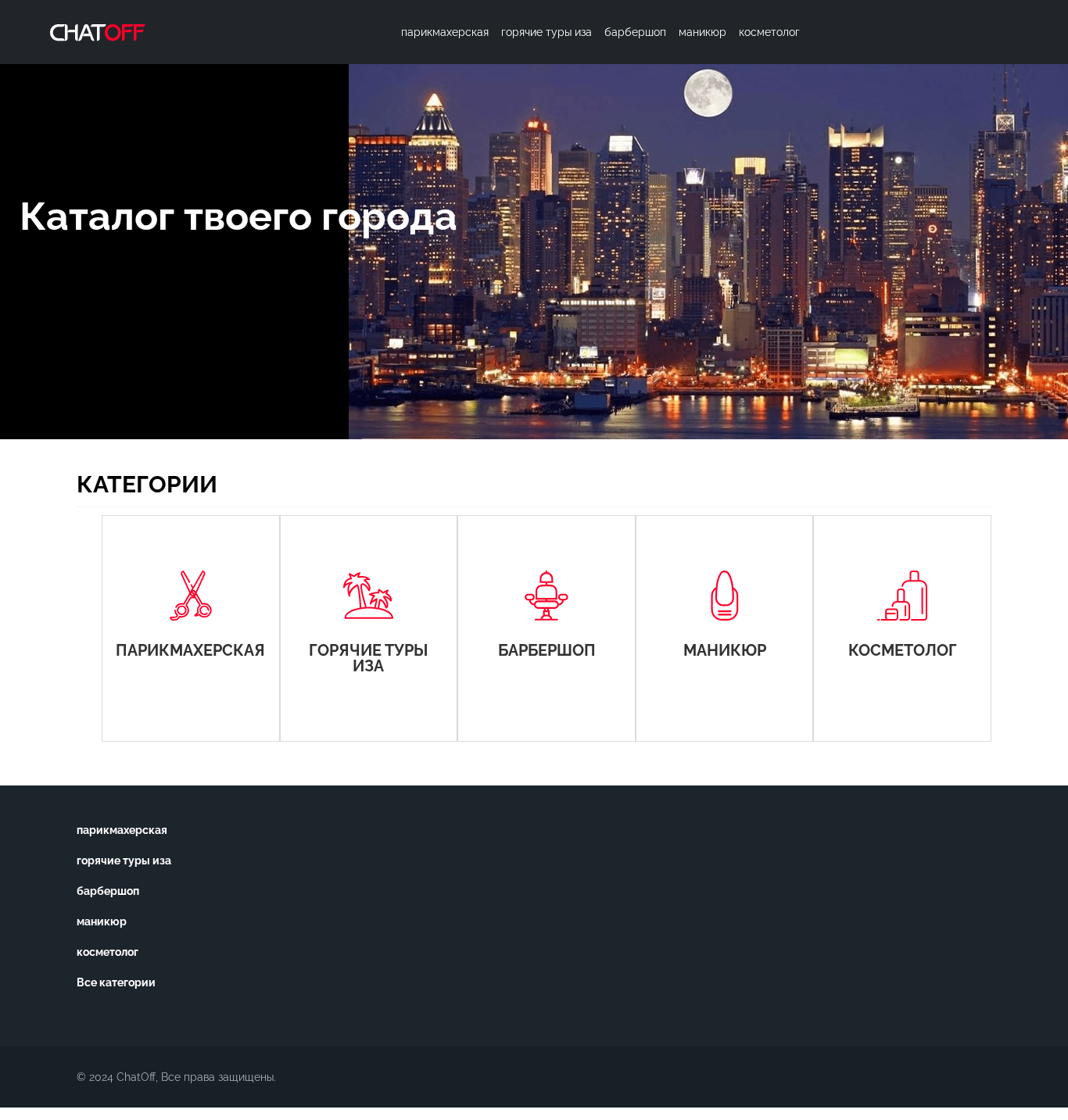Image resolution: width=1068 pixels, height=1120 pixels.
Task: Open парикмахерская in top navigation
Action: tap(445, 32)
